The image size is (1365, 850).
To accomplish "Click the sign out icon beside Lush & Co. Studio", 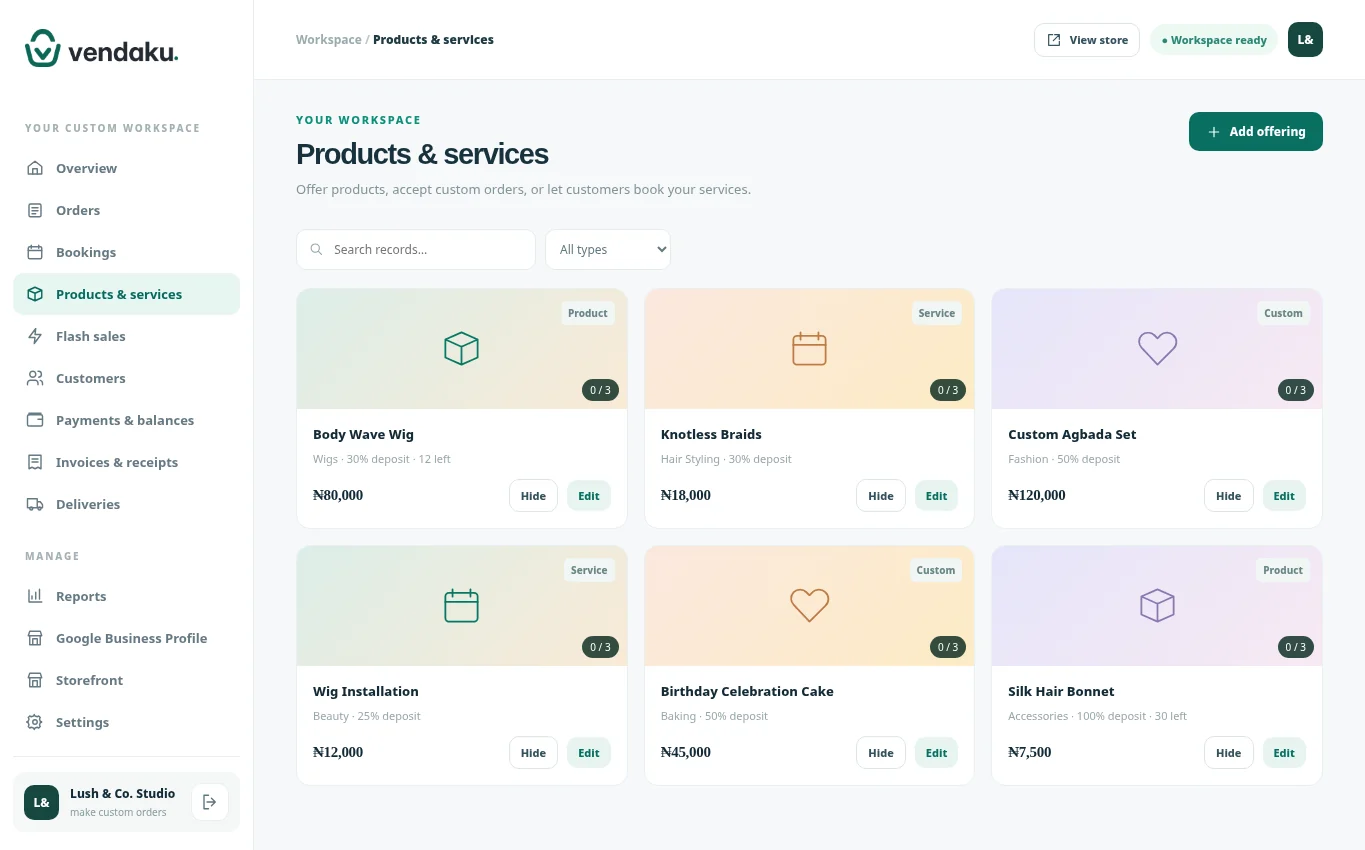I will tap(210, 802).
